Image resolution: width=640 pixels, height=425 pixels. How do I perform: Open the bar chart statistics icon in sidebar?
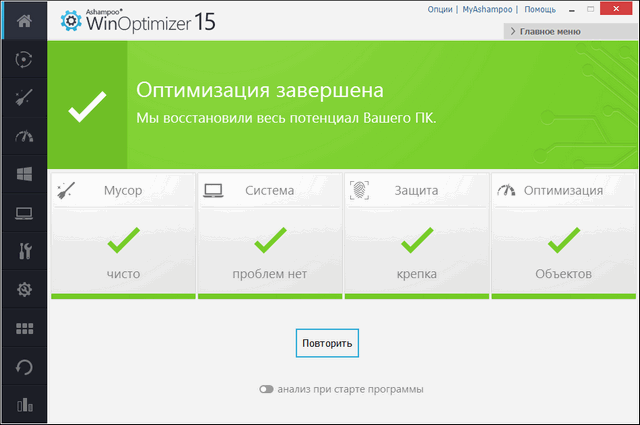(x=24, y=405)
